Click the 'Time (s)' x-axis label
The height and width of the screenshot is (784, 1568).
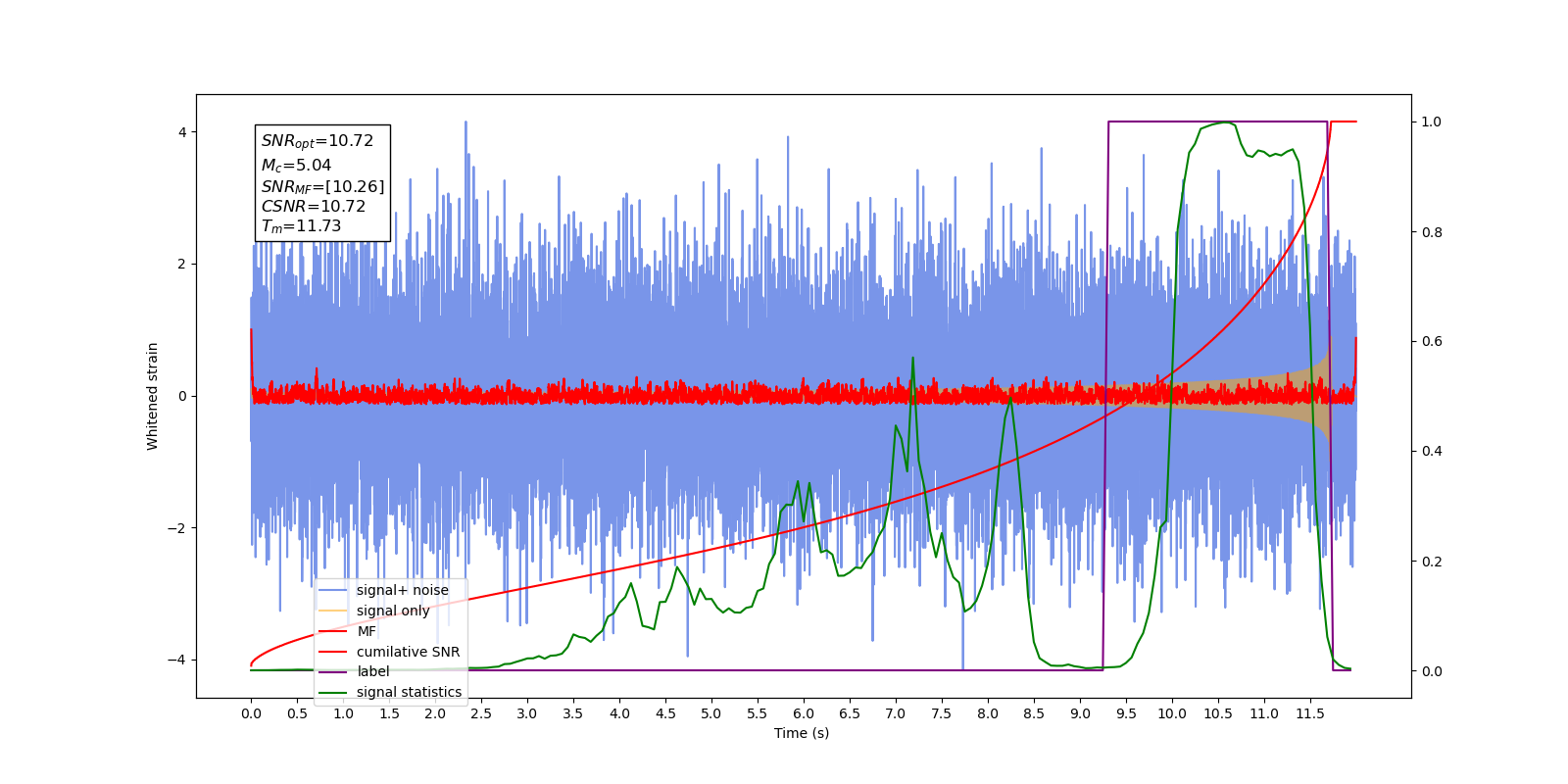[802, 733]
